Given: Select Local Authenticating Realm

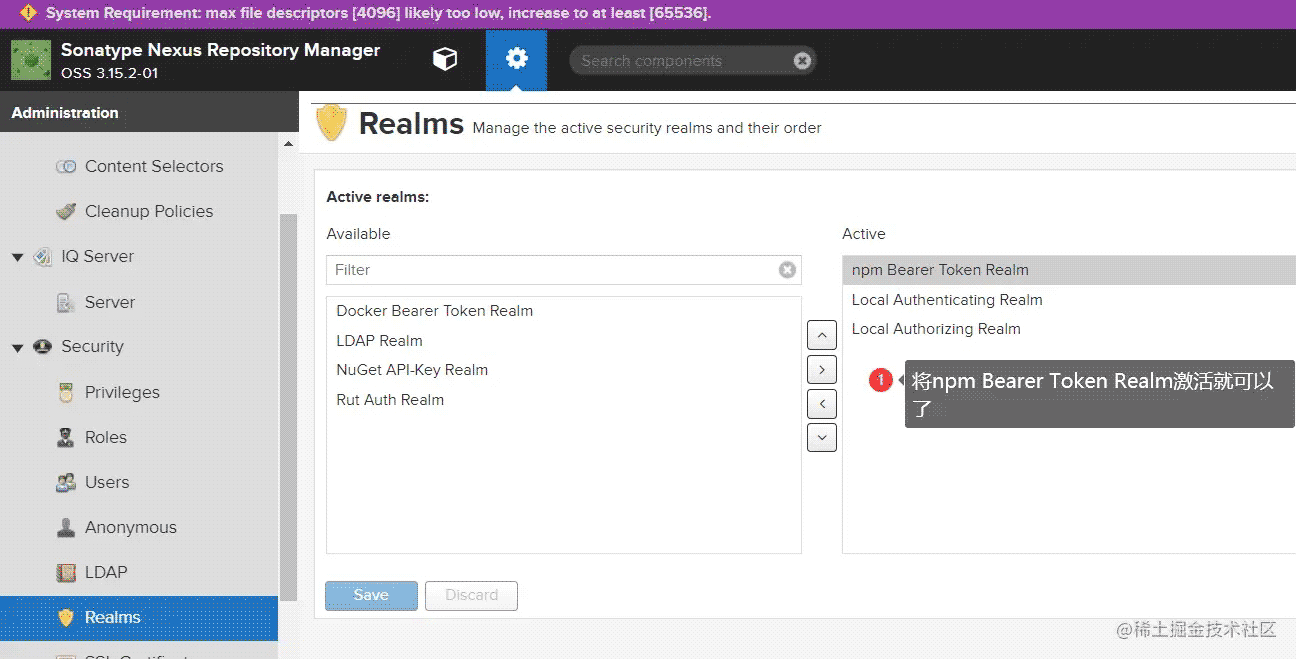Looking at the screenshot, I should pyautogui.click(x=1069, y=300).
